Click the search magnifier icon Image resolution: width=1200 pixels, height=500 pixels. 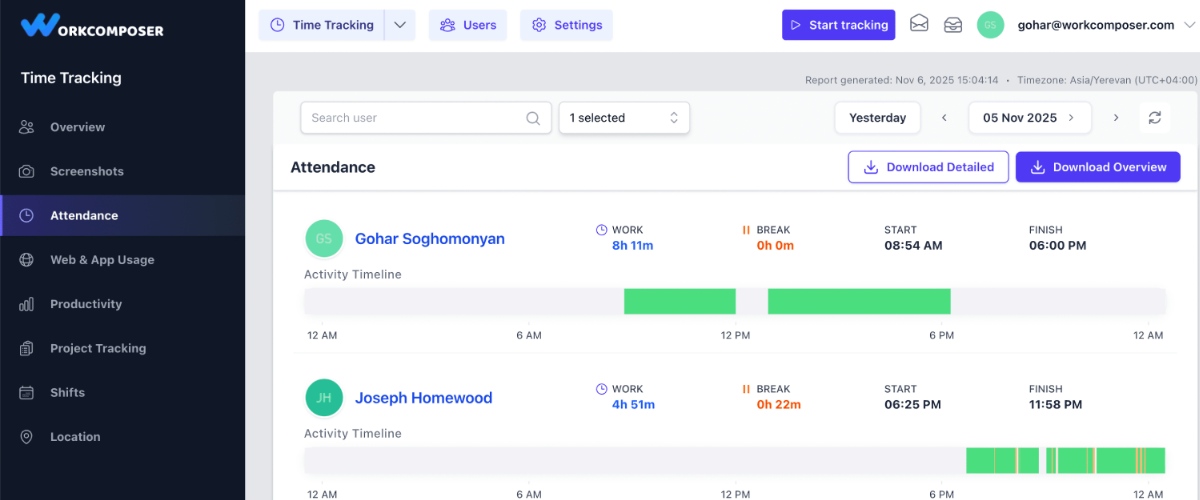[533, 118]
